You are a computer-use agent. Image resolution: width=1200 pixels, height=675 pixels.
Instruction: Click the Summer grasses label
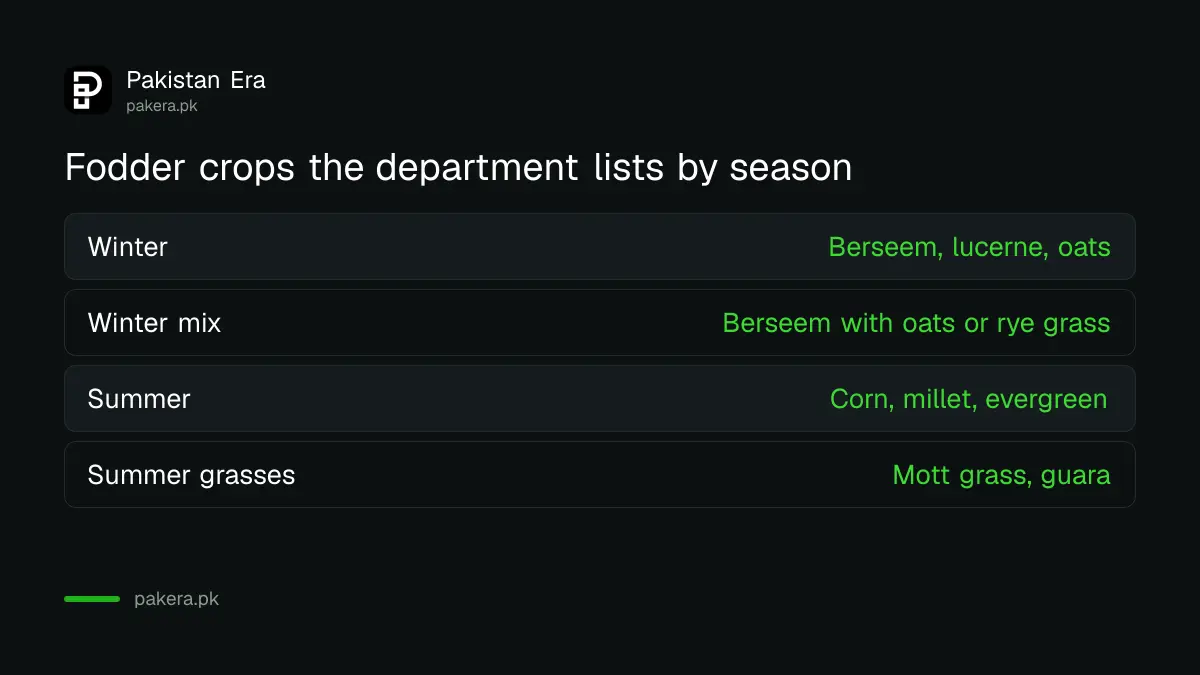[191, 475]
